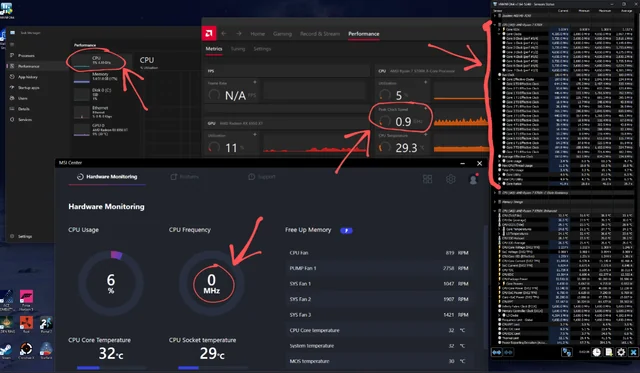Select CPU graph in Task Manager list
640x373 pixels.
[x=101, y=60]
